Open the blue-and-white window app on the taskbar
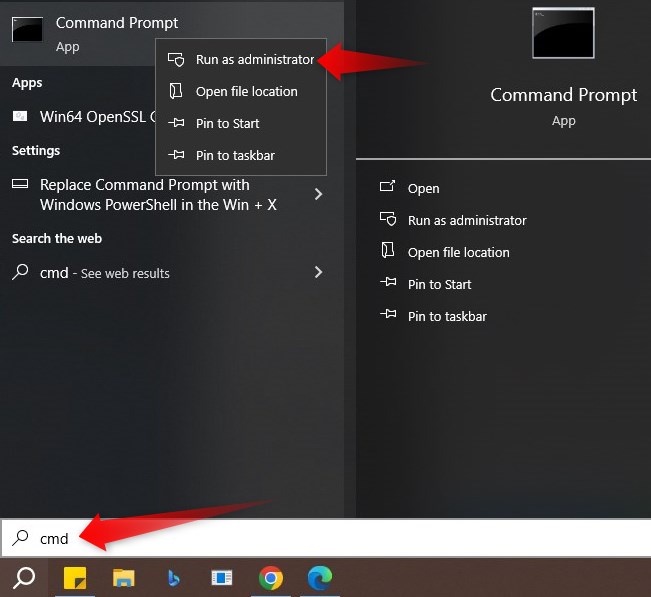The height and width of the screenshot is (597, 651). (221, 578)
